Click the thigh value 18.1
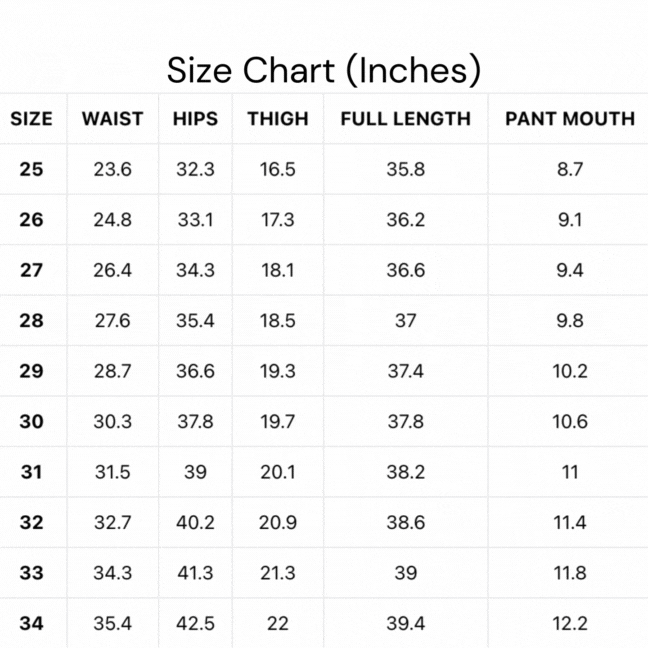The width and height of the screenshot is (648, 648). click(278, 270)
